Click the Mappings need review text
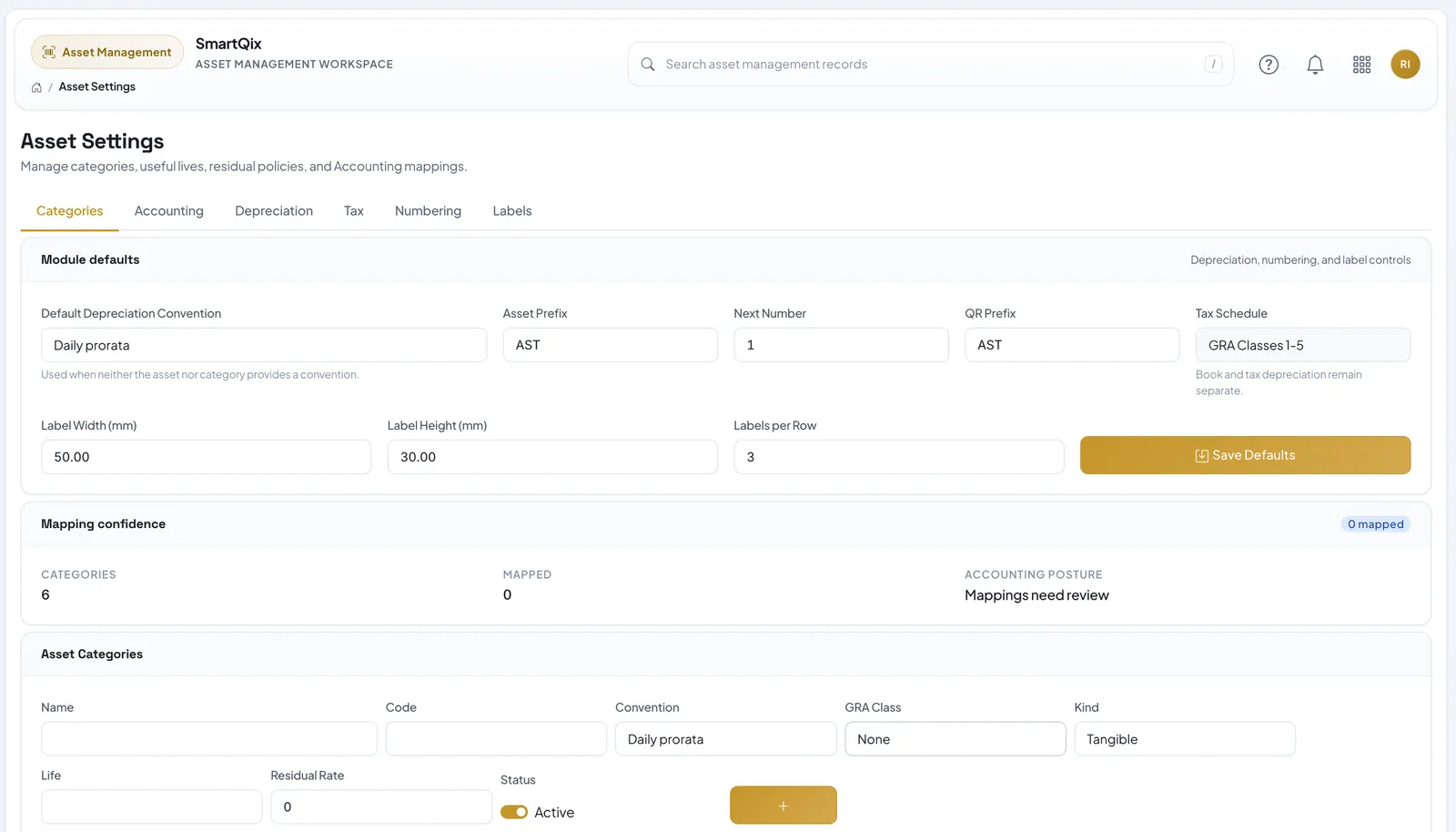 pyautogui.click(x=1036, y=595)
